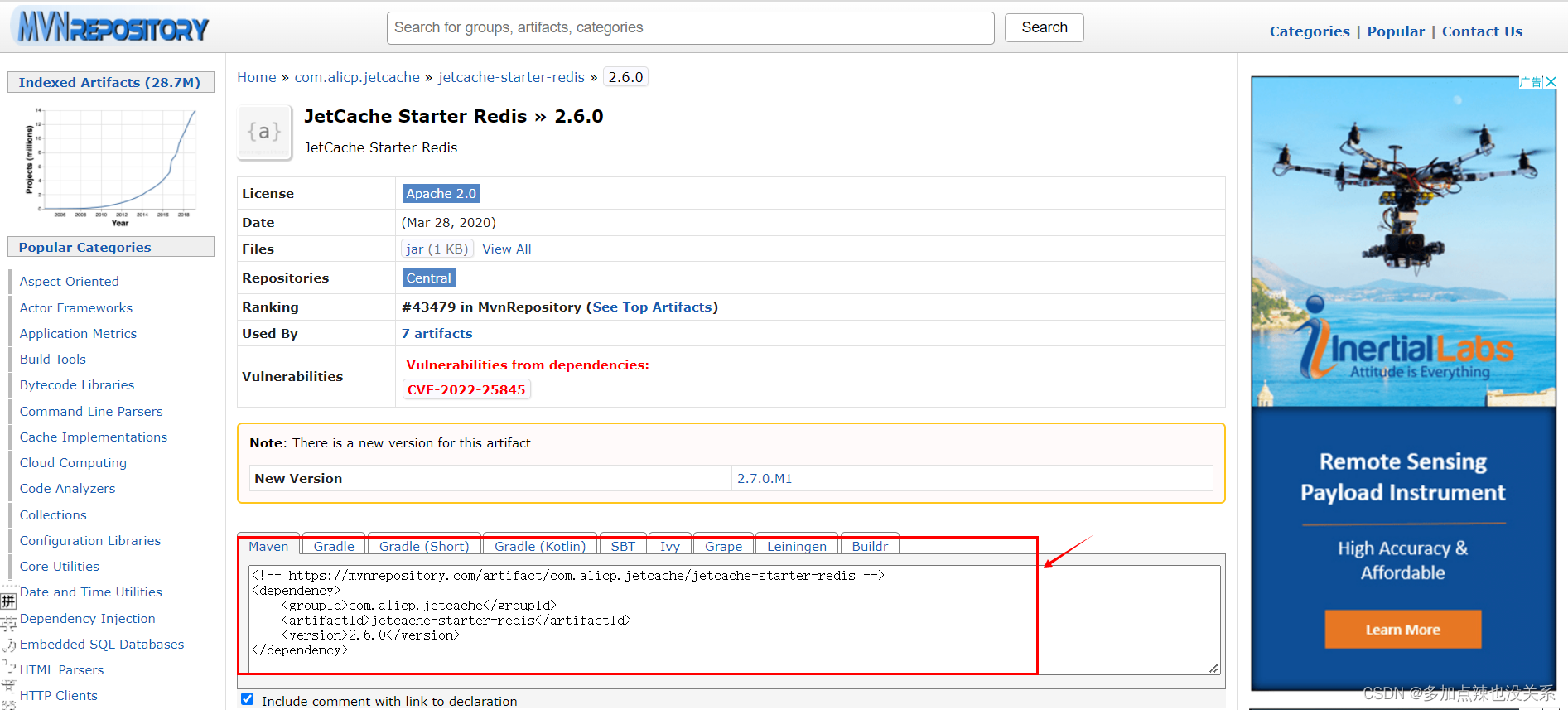This screenshot has height=710, width=1568.
Task: Select the Leiningen tab
Action: click(x=797, y=546)
